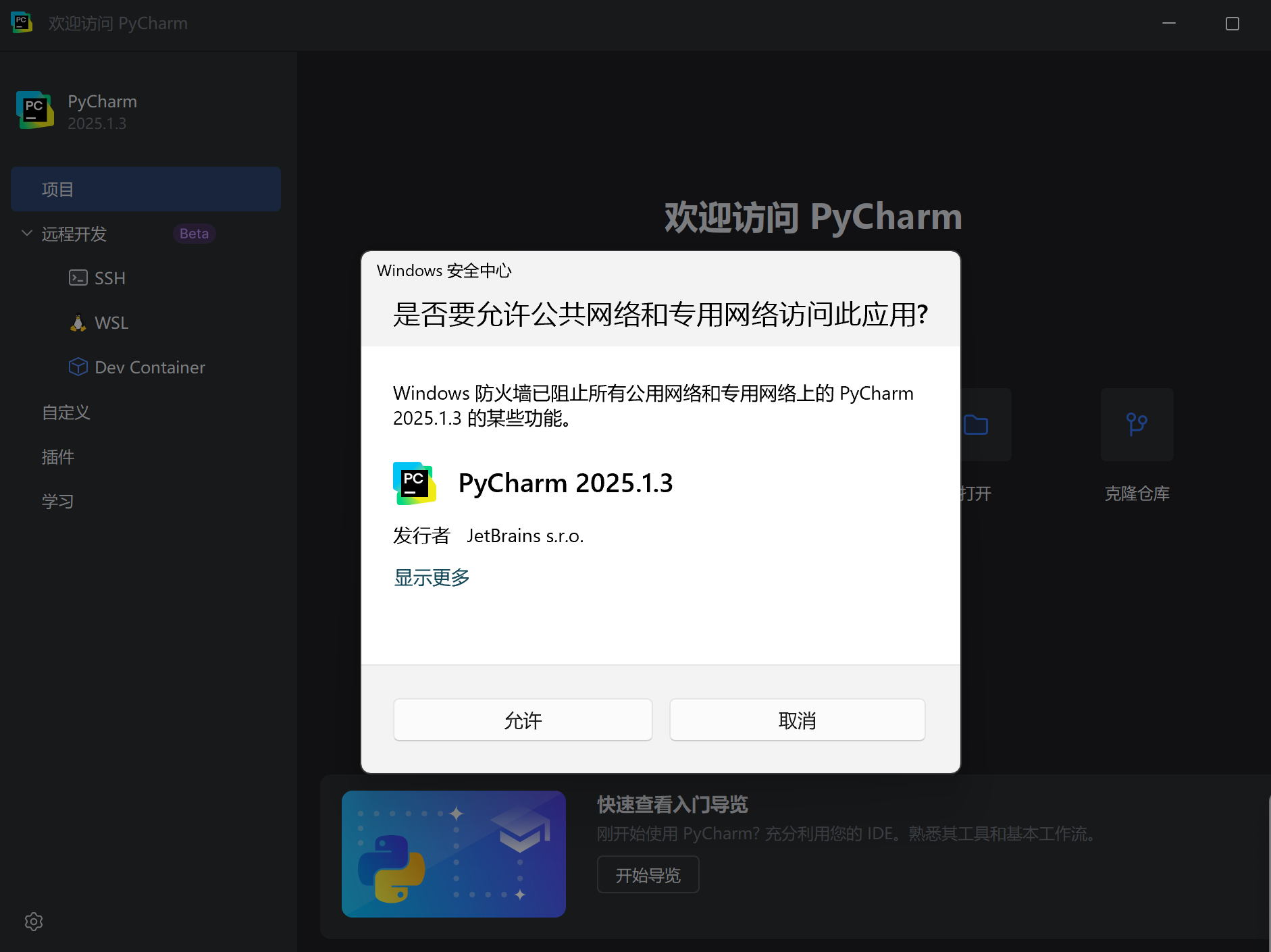Open WSL via the penguin icon
Screen dimensions: 1271x952
[78, 322]
